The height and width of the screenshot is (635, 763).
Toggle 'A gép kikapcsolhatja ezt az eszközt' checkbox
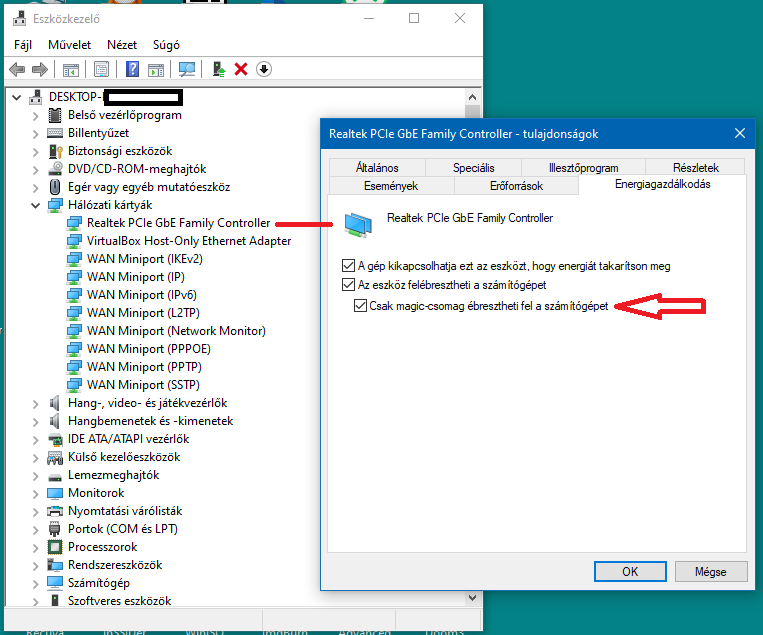[348, 266]
